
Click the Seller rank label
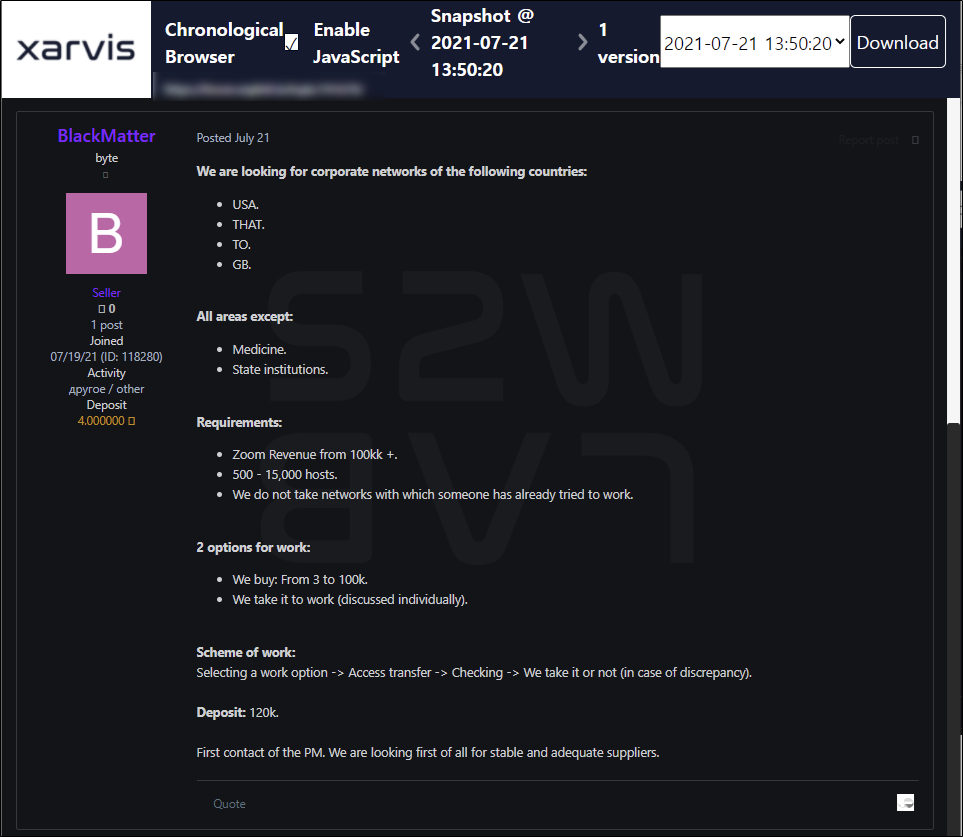point(106,293)
